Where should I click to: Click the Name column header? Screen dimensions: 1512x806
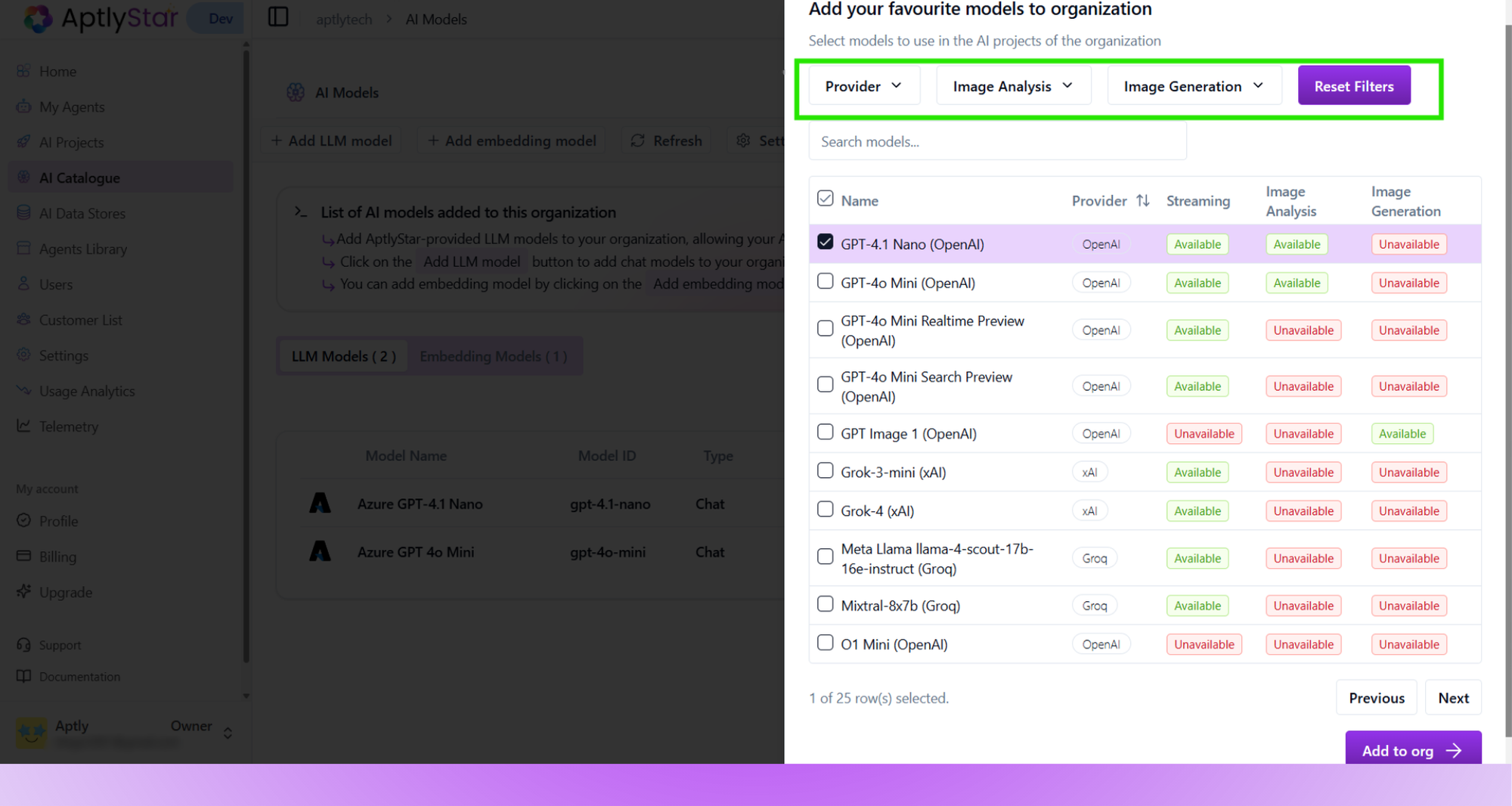click(x=860, y=201)
